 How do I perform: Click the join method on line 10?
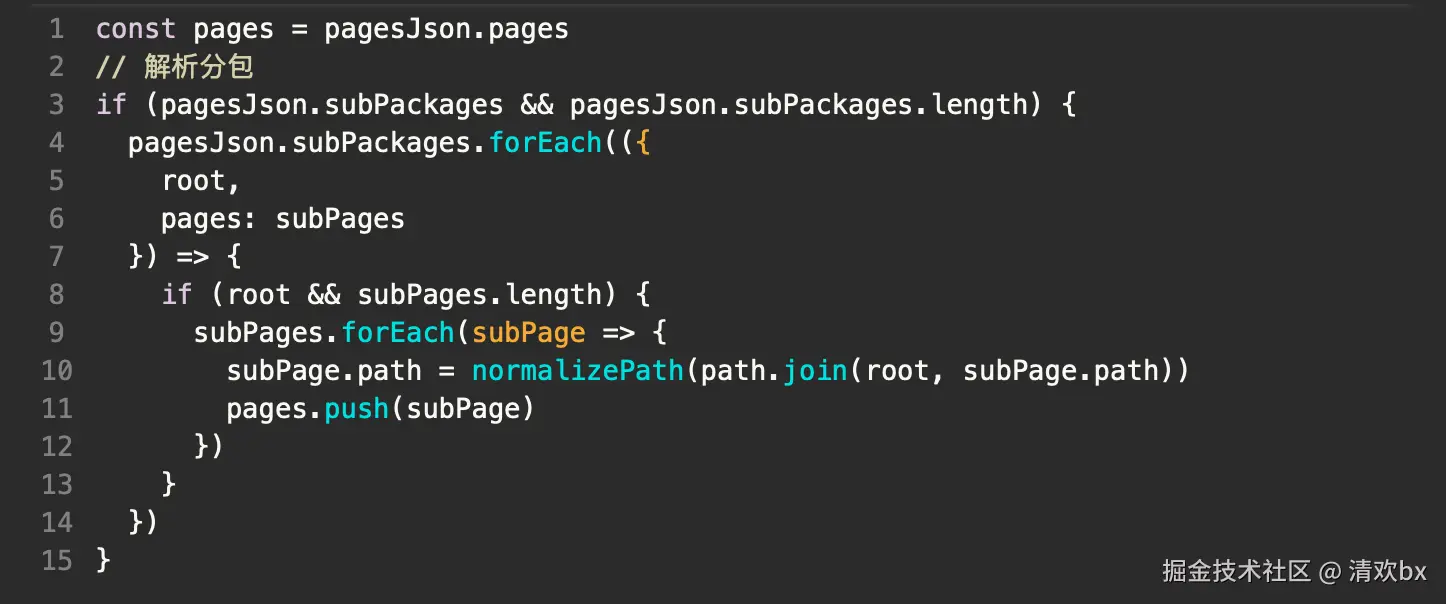point(815,371)
